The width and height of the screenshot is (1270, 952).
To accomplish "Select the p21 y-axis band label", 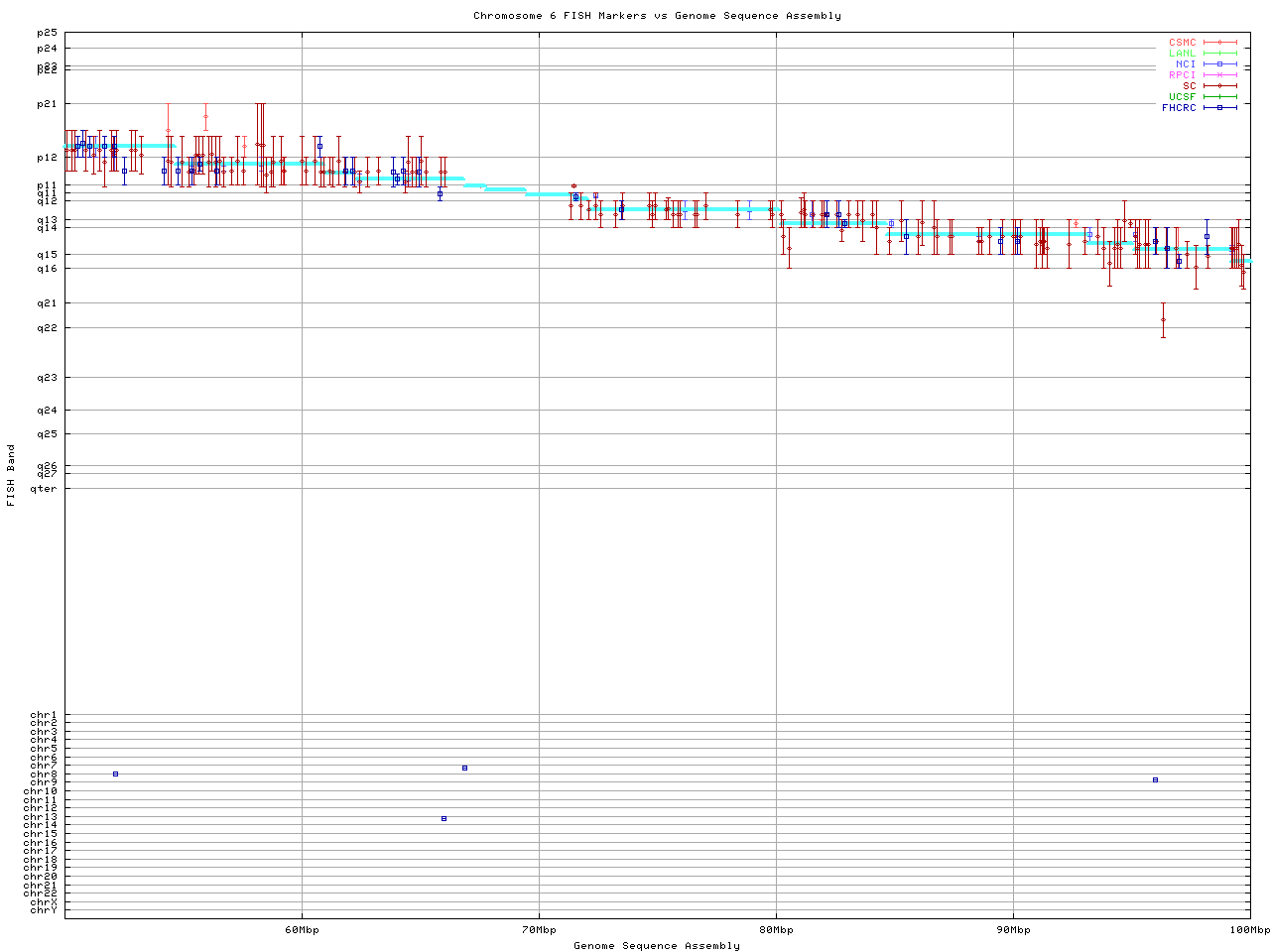I will (47, 104).
